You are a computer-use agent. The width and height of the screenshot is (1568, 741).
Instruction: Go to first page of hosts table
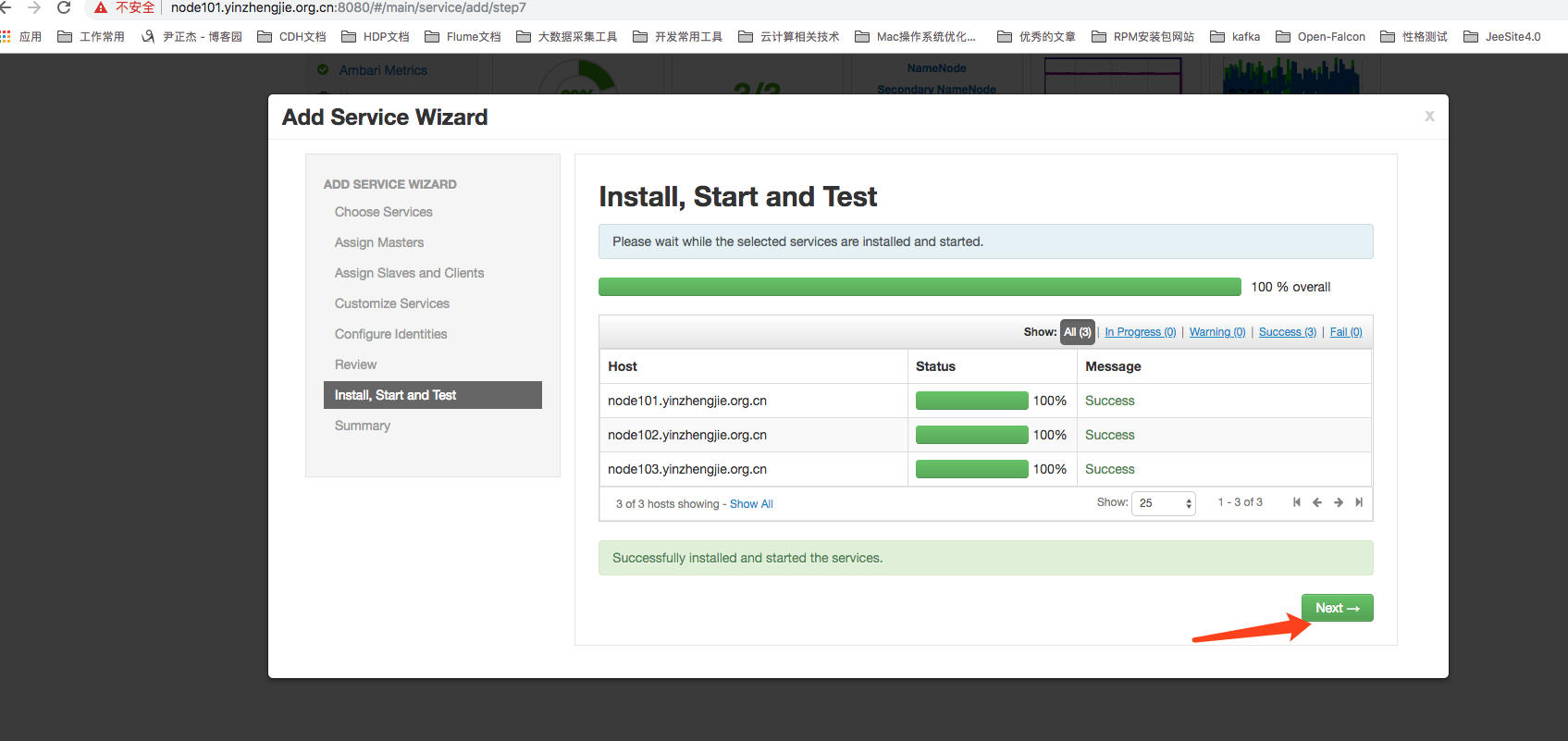click(1297, 502)
